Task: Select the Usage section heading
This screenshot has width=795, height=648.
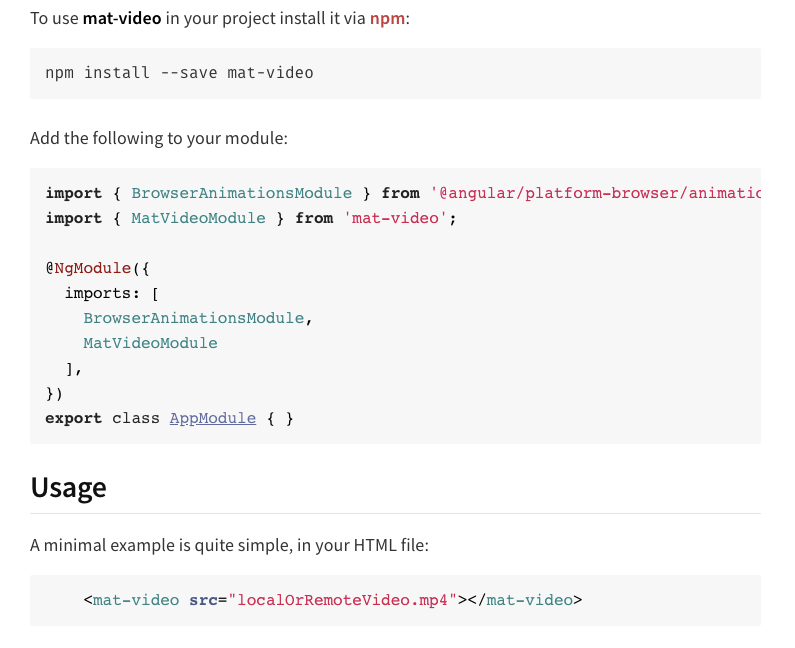Action: [x=68, y=487]
